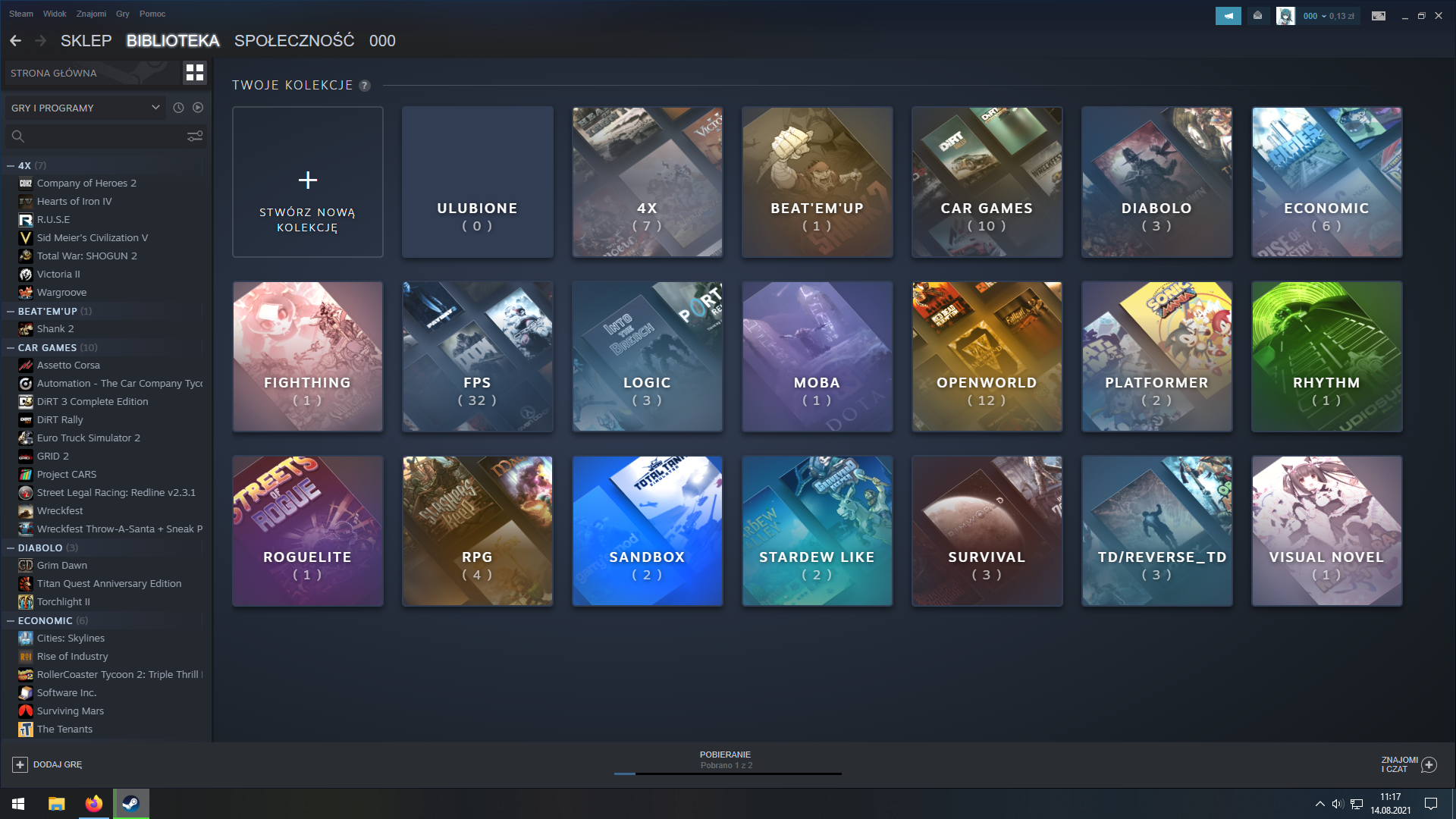Viewport: 1456px width, 819px height.
Task: Click the Euro Truck Simulator 2 icon
Action: [x=26, y=438]
